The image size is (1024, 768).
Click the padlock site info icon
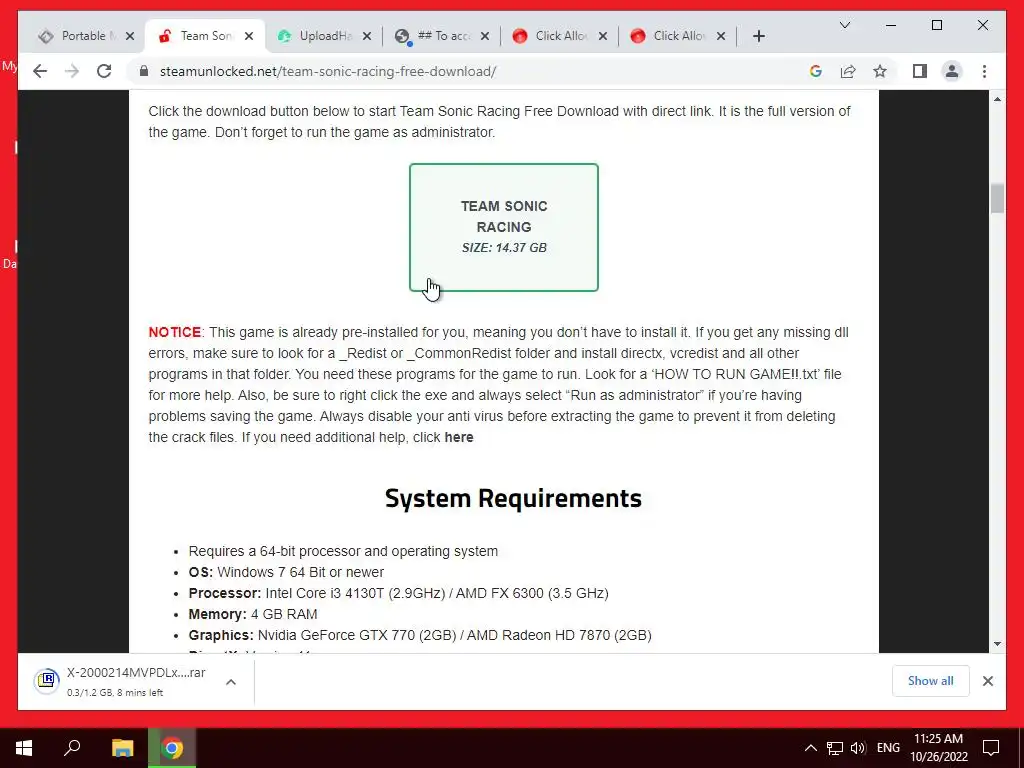(144, 71)
